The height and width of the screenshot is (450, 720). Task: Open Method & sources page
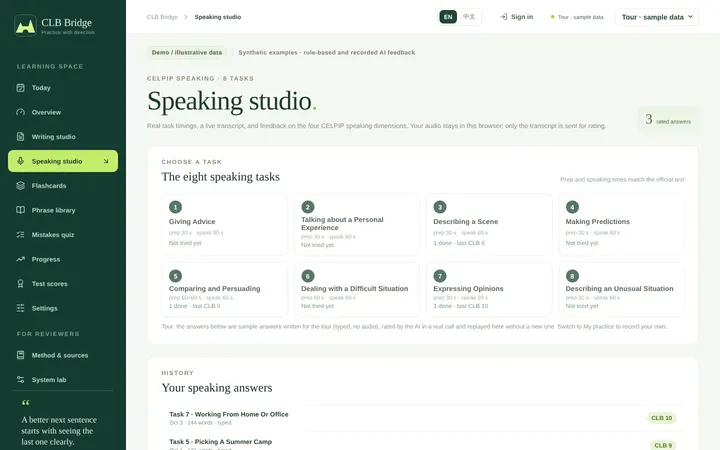tap(63, 355)
